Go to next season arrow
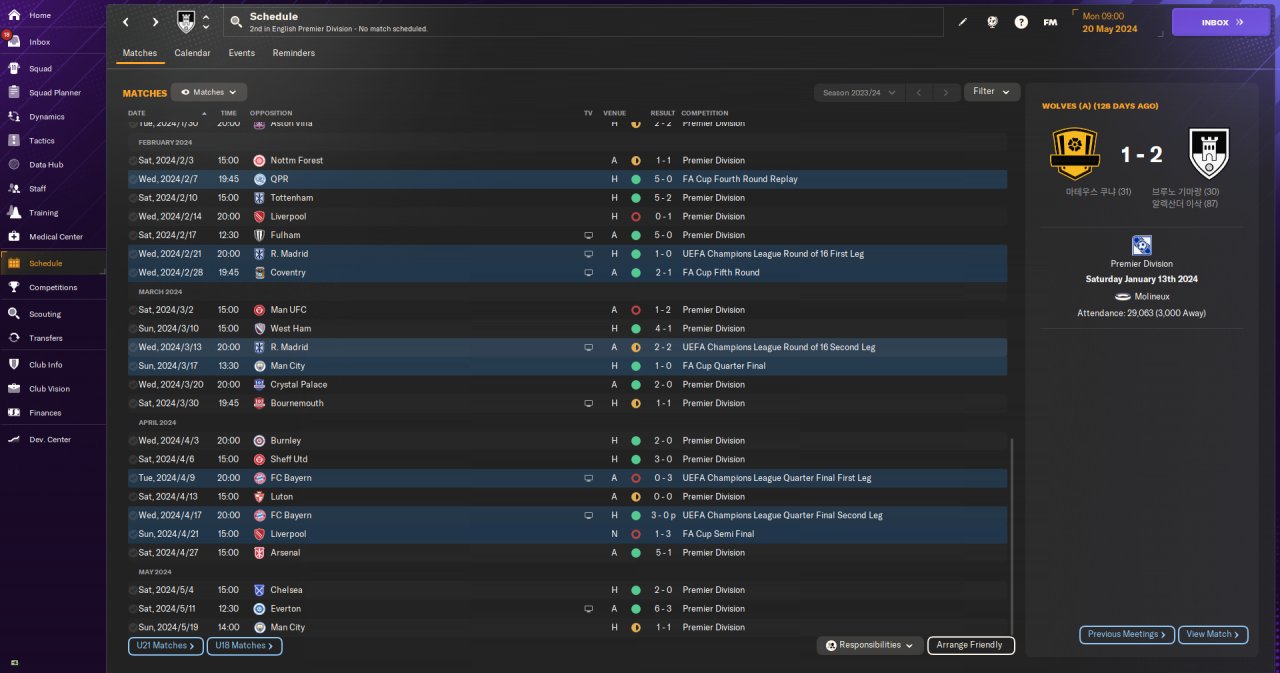The height and width of the screenshot is (673, 1280). click(946, 92)
